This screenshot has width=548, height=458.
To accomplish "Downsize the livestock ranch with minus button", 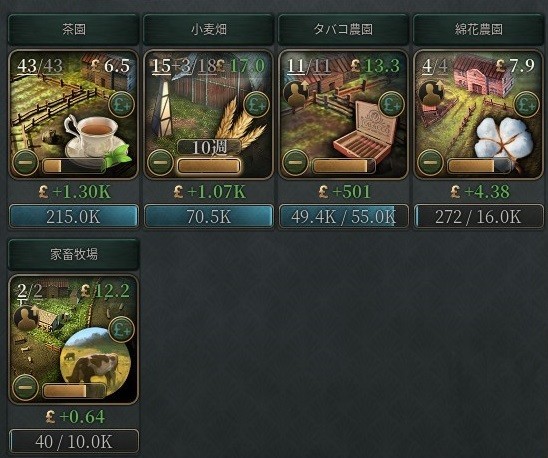I will coord(25,387).
